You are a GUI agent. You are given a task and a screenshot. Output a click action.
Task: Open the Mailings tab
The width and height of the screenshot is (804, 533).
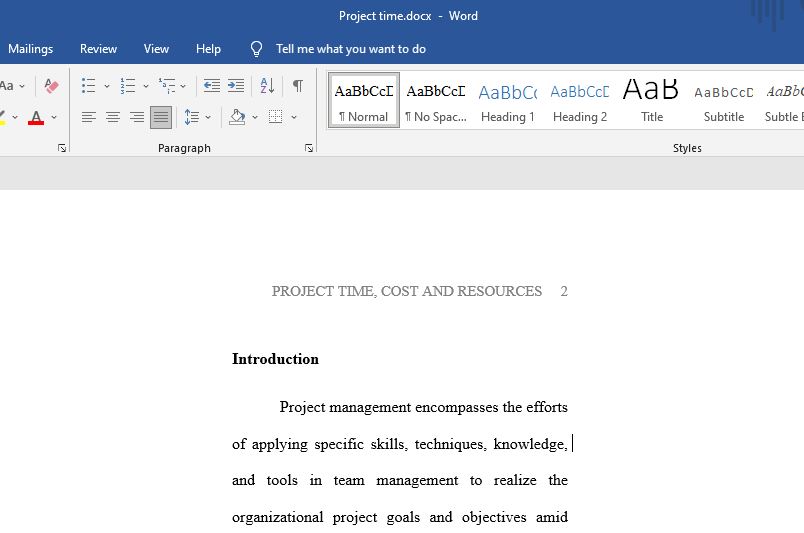[31, 49]
